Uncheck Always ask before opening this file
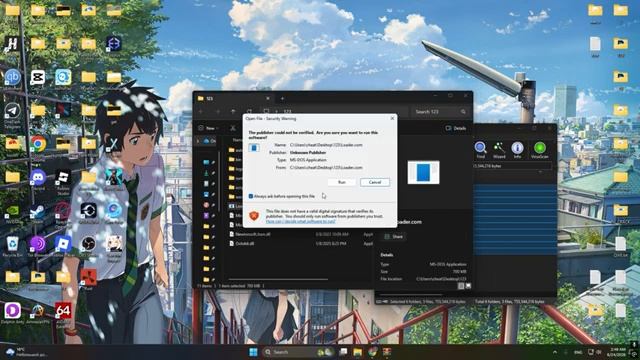This screenshot has height=360, width=640. (251, 196)
